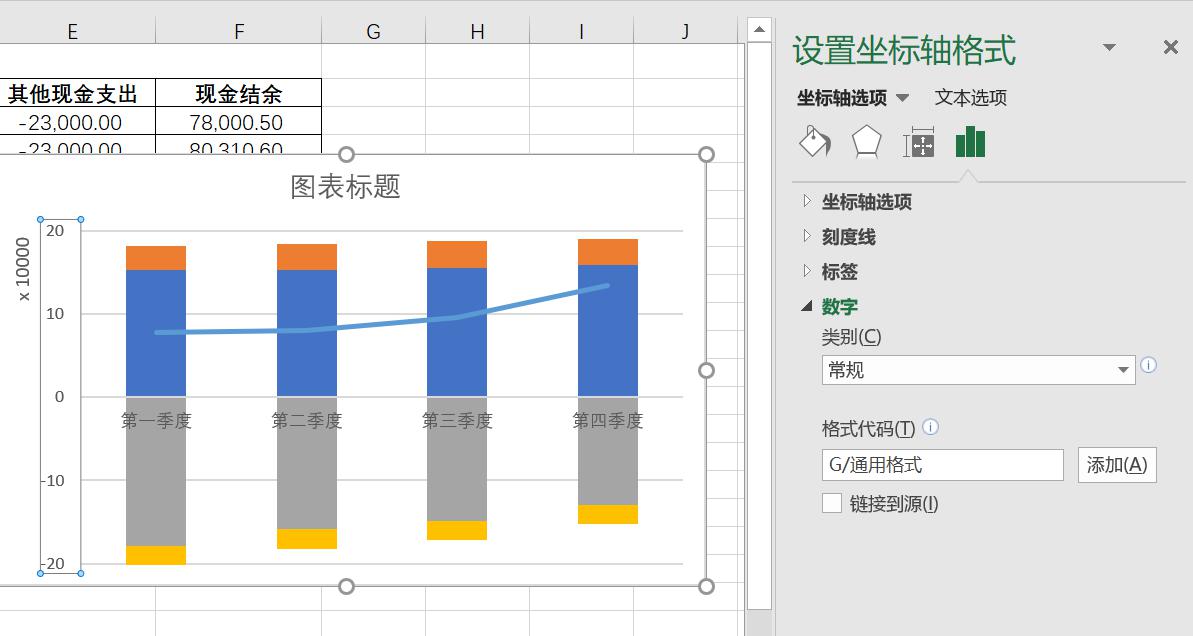Open Fill & Line paint bucket icon

(x=815, y=142)
